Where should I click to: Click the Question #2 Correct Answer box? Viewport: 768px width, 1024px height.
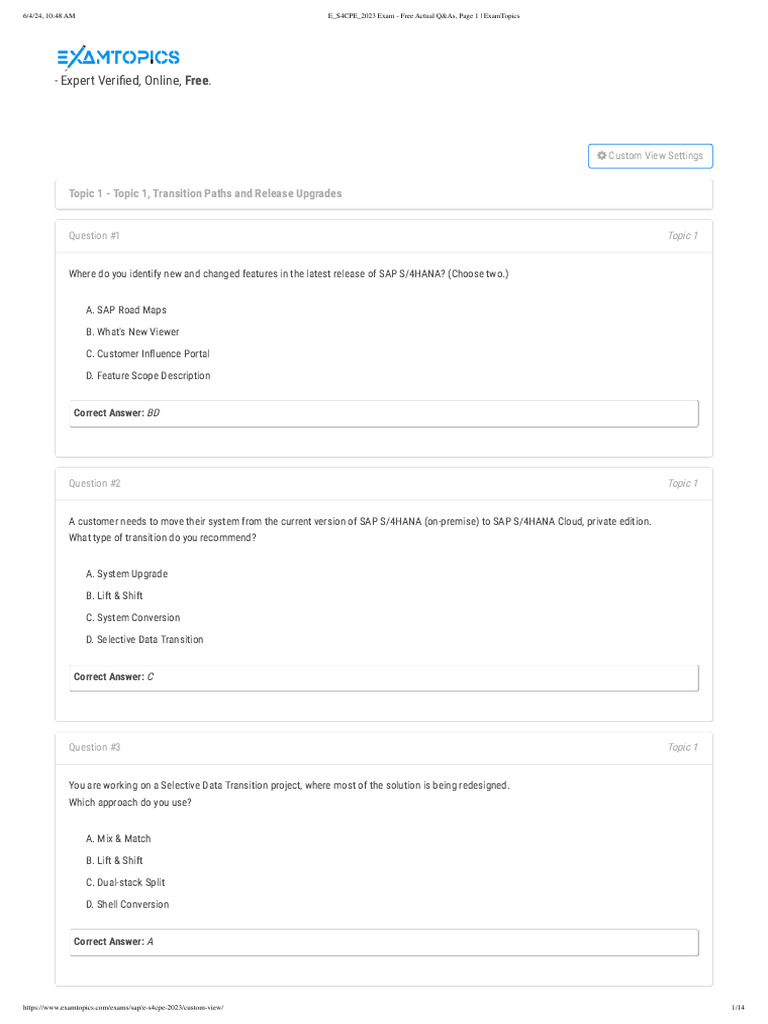(384, 677)
